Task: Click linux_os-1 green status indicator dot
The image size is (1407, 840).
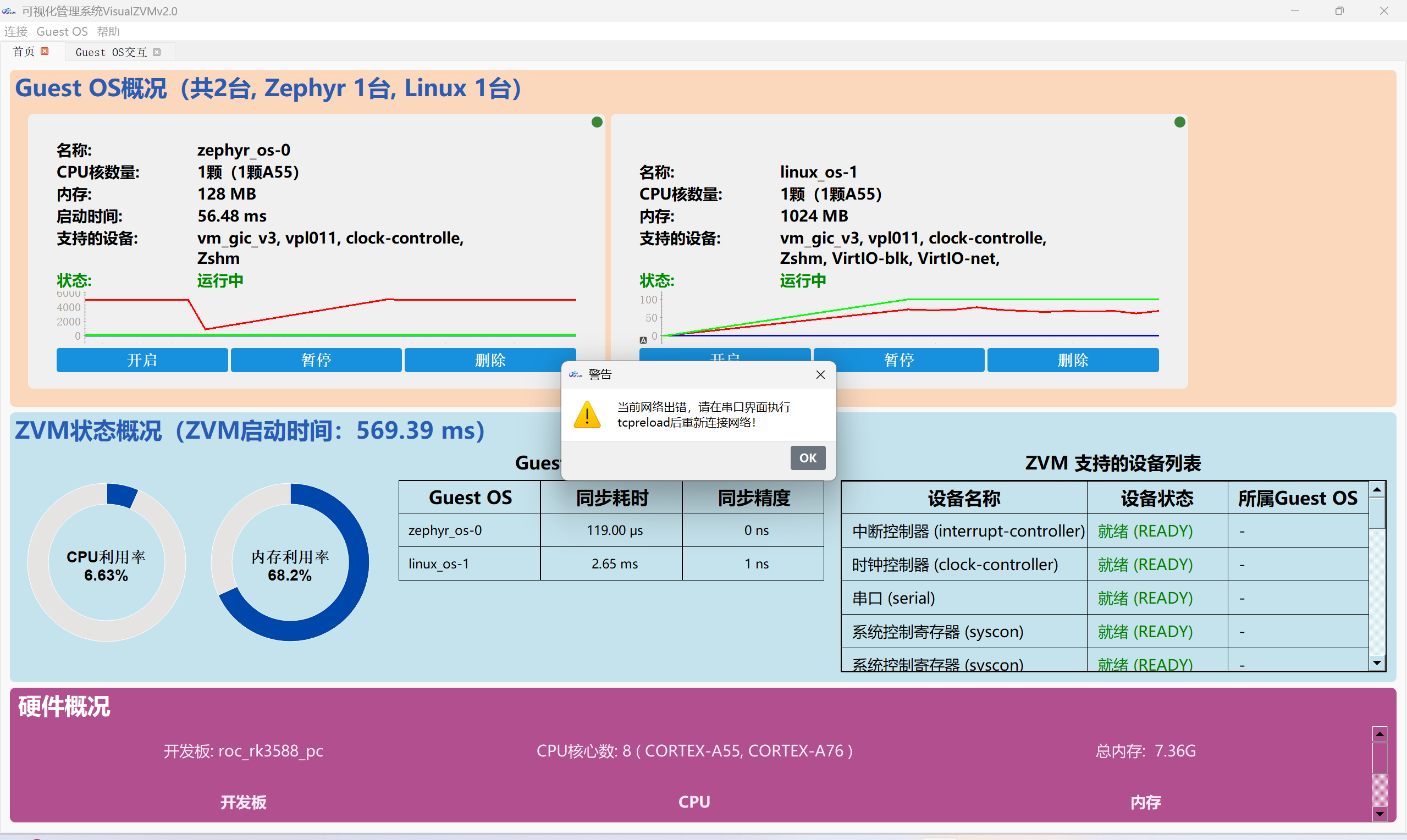Action: click(1179, 121)
